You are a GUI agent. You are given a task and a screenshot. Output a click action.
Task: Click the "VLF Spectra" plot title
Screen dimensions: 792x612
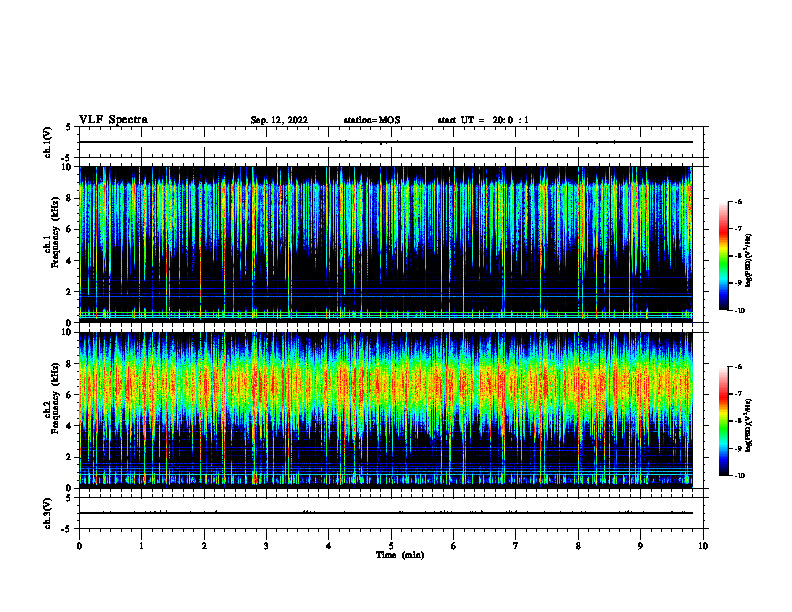113,120
